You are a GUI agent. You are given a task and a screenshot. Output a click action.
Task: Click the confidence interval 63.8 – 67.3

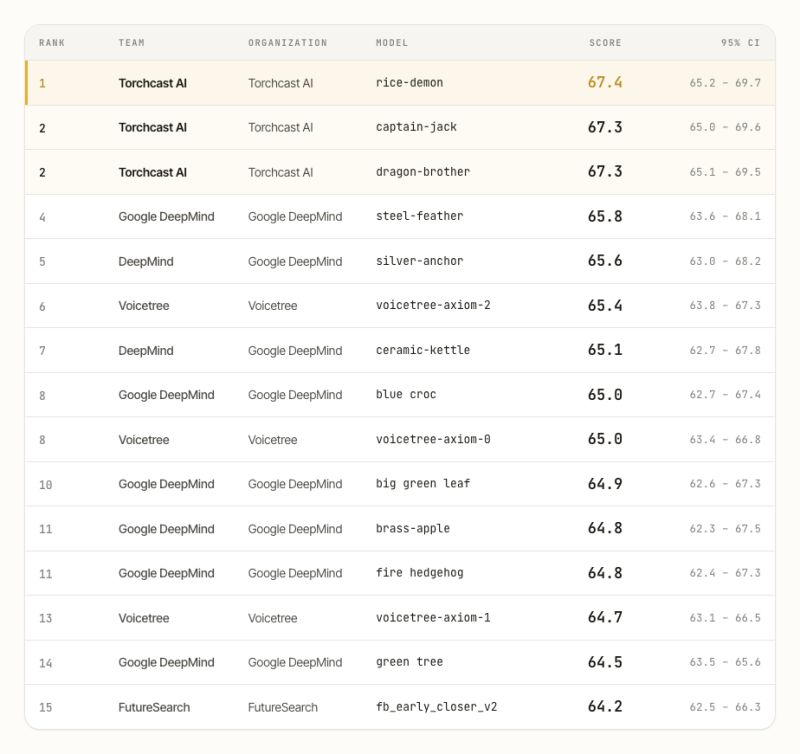[x=724, y=305]
